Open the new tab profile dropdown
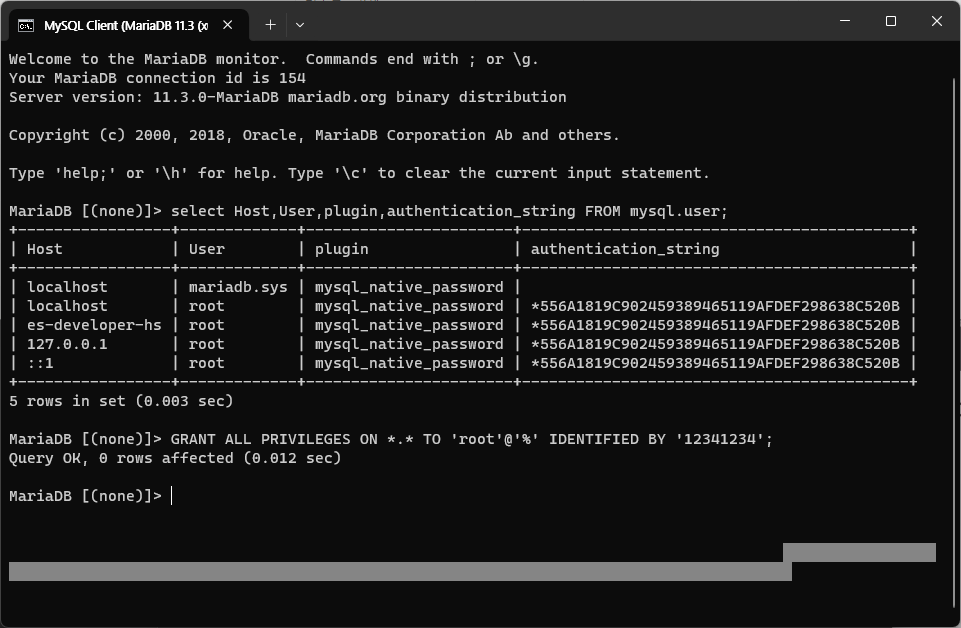961x628 pixels. tap(300, 25)
